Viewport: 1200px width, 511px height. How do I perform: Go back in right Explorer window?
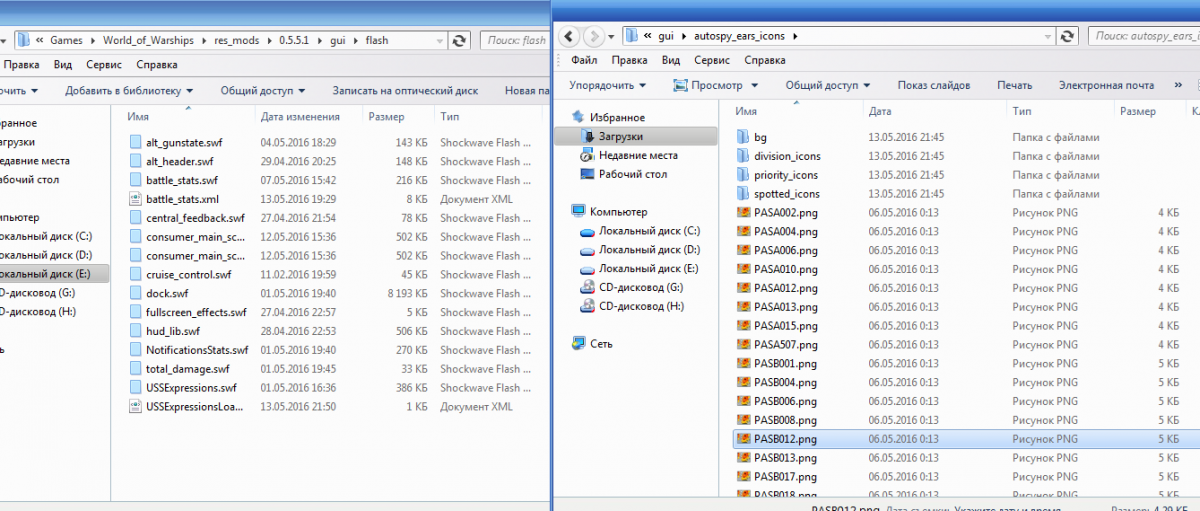569,37
